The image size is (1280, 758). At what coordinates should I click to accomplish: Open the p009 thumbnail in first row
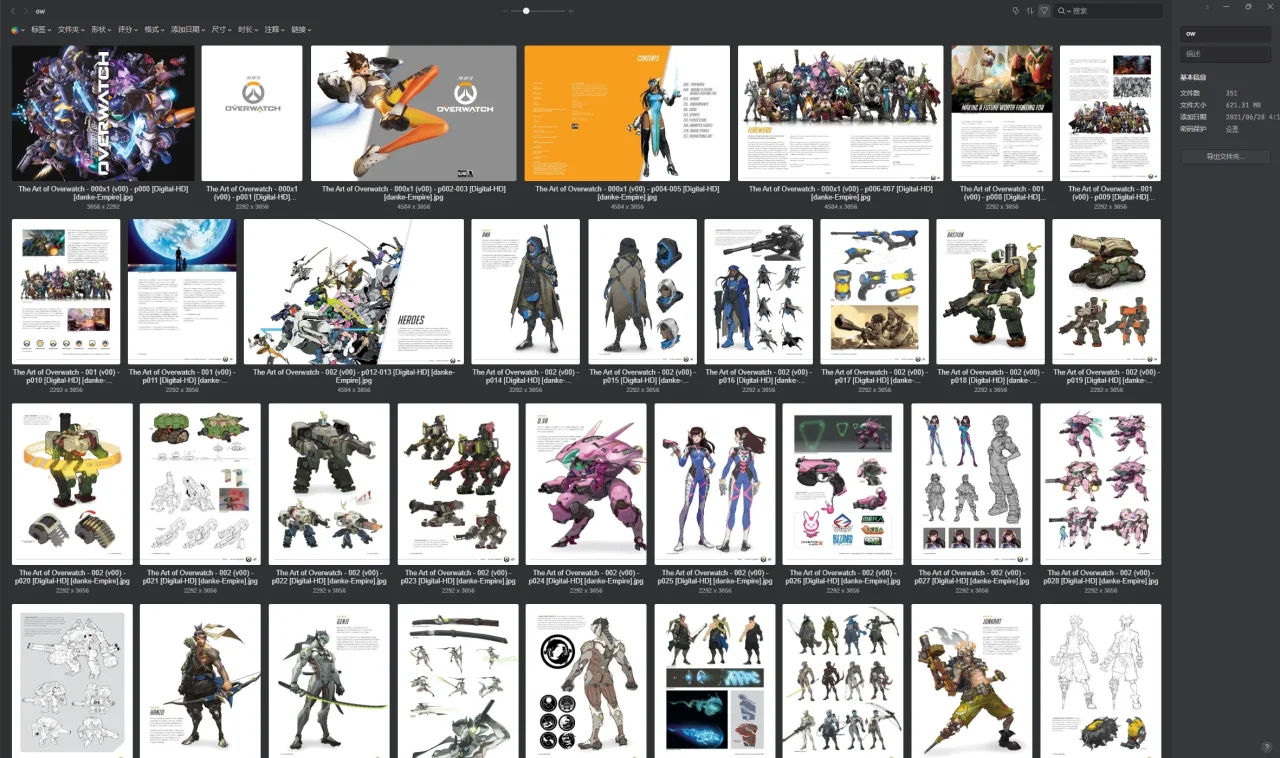point(1110,113)
